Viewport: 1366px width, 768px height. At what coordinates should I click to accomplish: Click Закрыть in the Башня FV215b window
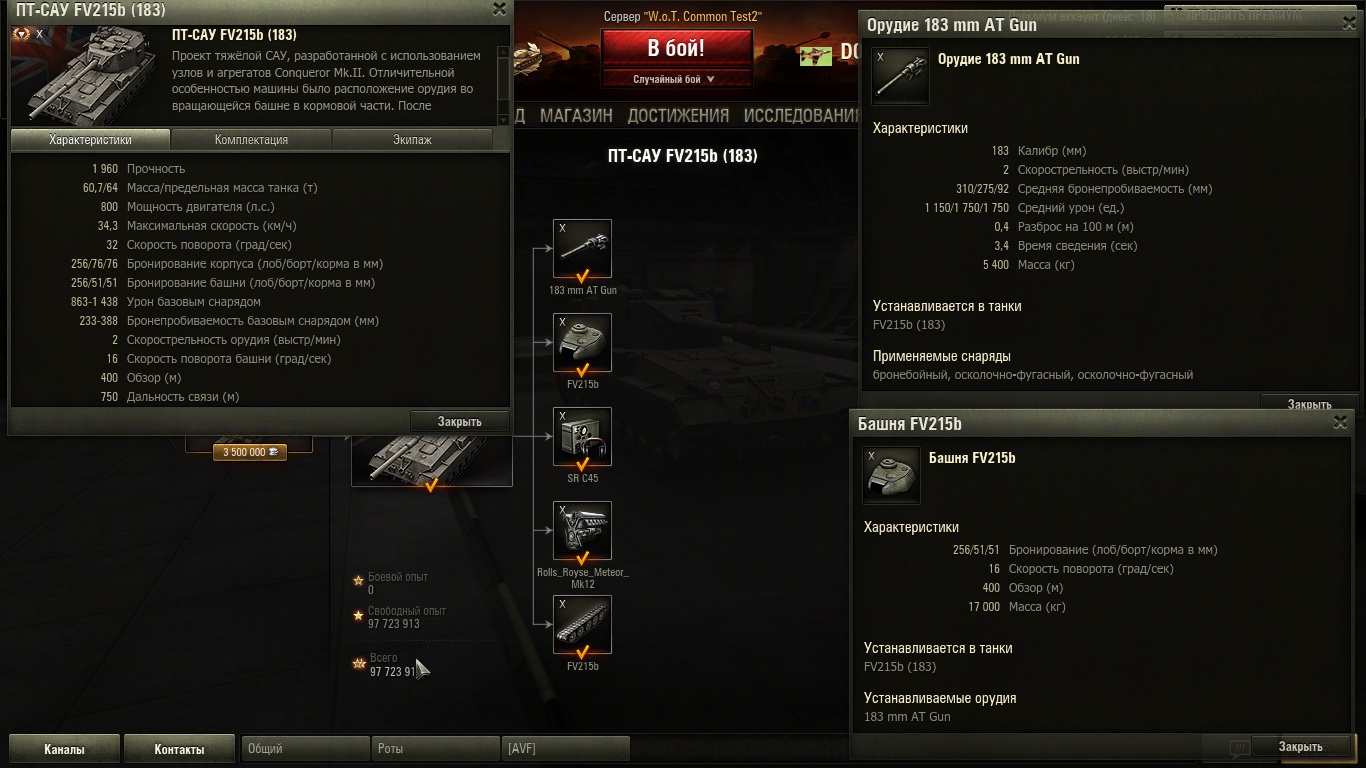pyautogui.click(x=1300, y=746)
